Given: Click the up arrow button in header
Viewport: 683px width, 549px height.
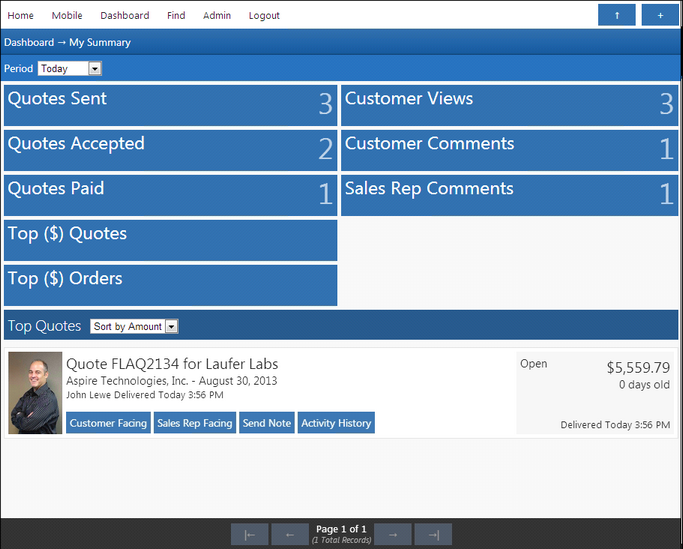Looking at the screenshot, I should [x=616, y=15].
